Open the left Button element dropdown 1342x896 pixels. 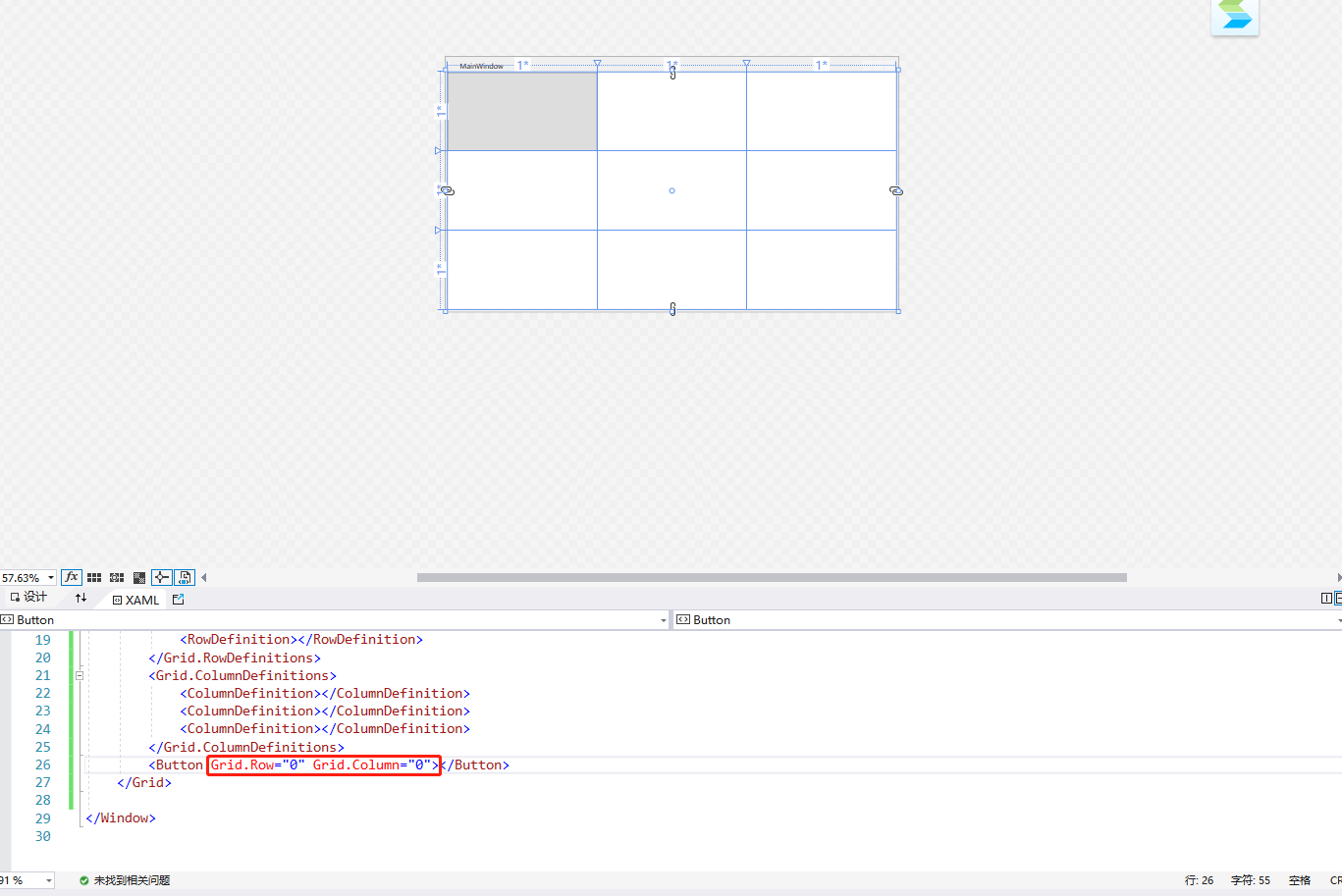pyautogui.click(x=335, y=620)
